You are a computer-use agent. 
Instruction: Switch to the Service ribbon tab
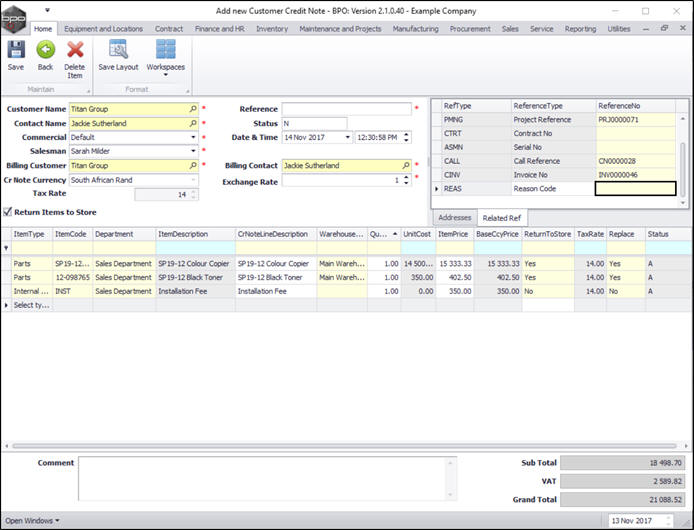point(541,29)
